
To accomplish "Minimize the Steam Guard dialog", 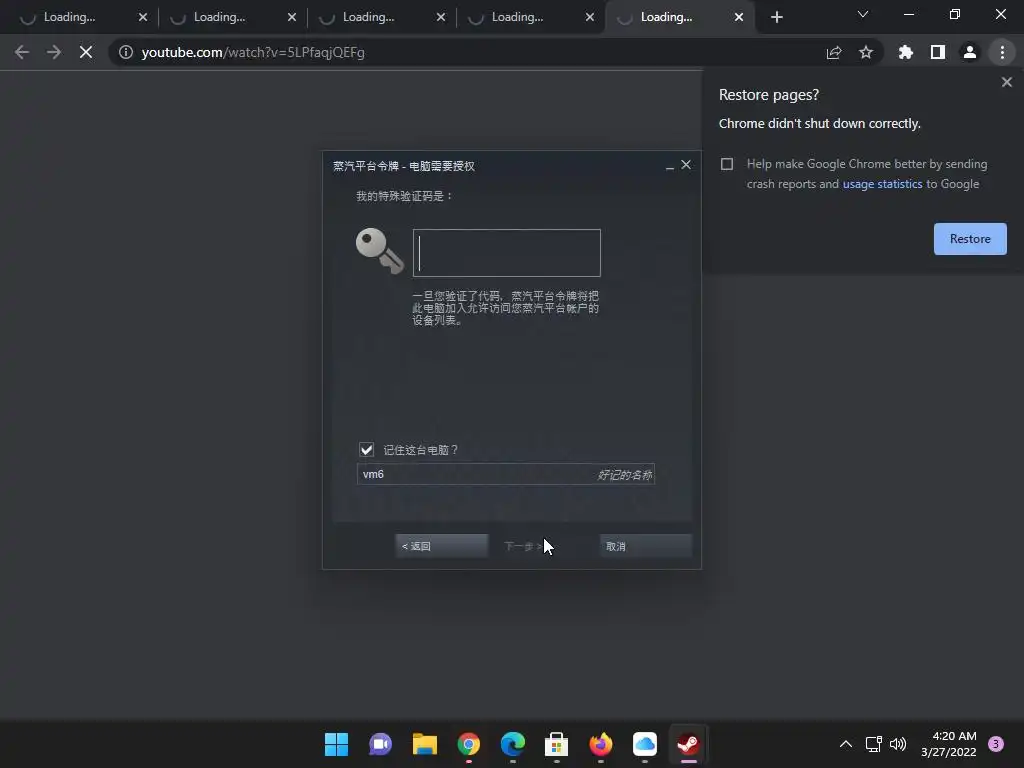I will coord(669,166).
